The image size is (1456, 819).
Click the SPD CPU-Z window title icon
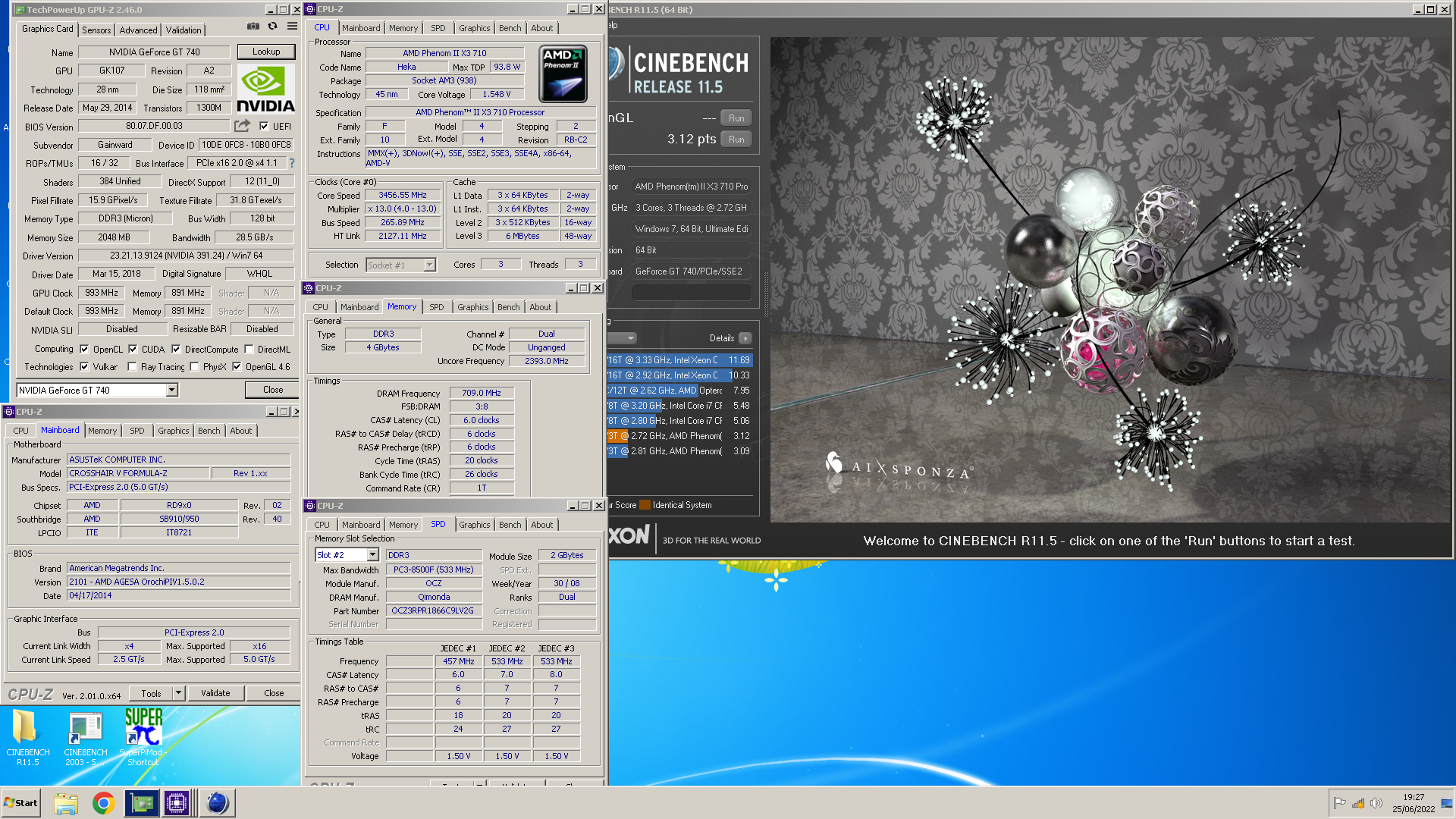click(x=311, y=506)
